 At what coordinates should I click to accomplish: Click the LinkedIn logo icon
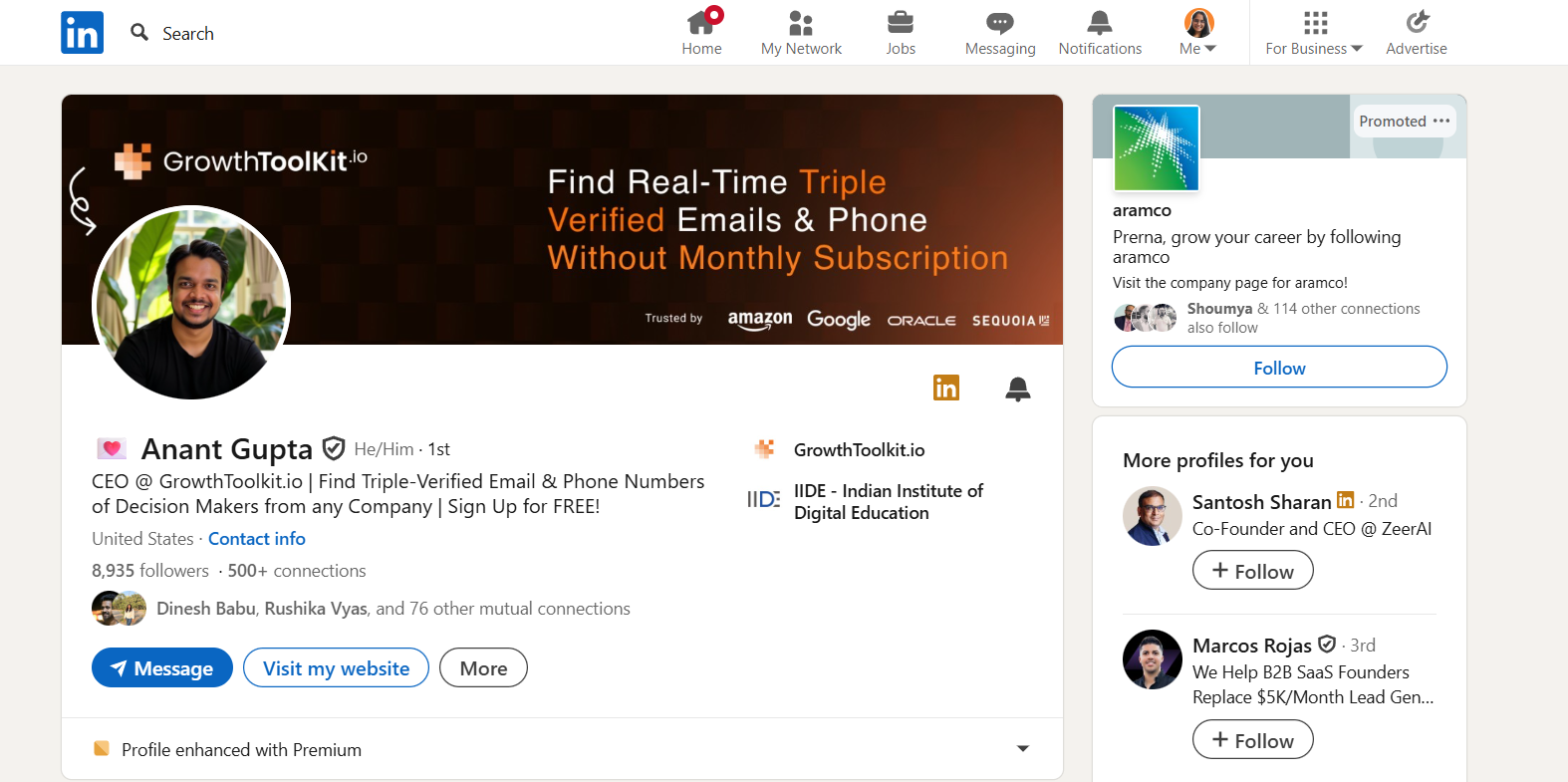pyautogui.click(x=82, y=33)
